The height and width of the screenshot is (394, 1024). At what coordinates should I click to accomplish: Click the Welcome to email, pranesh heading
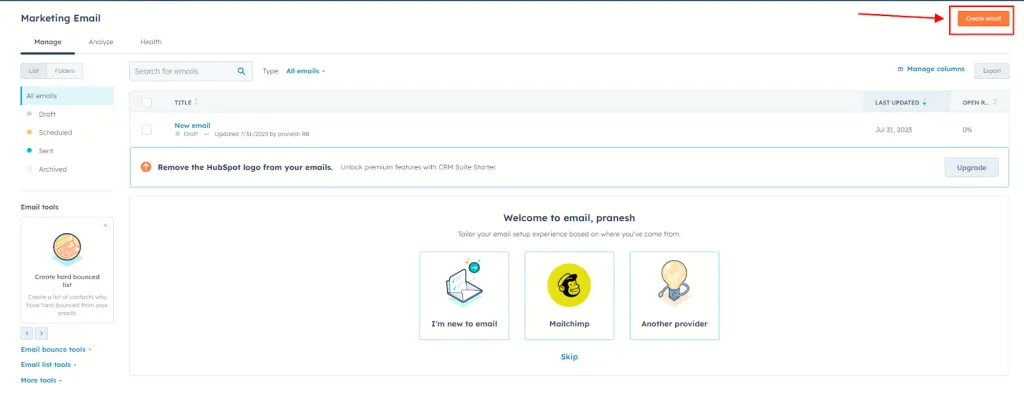point(569,218)
